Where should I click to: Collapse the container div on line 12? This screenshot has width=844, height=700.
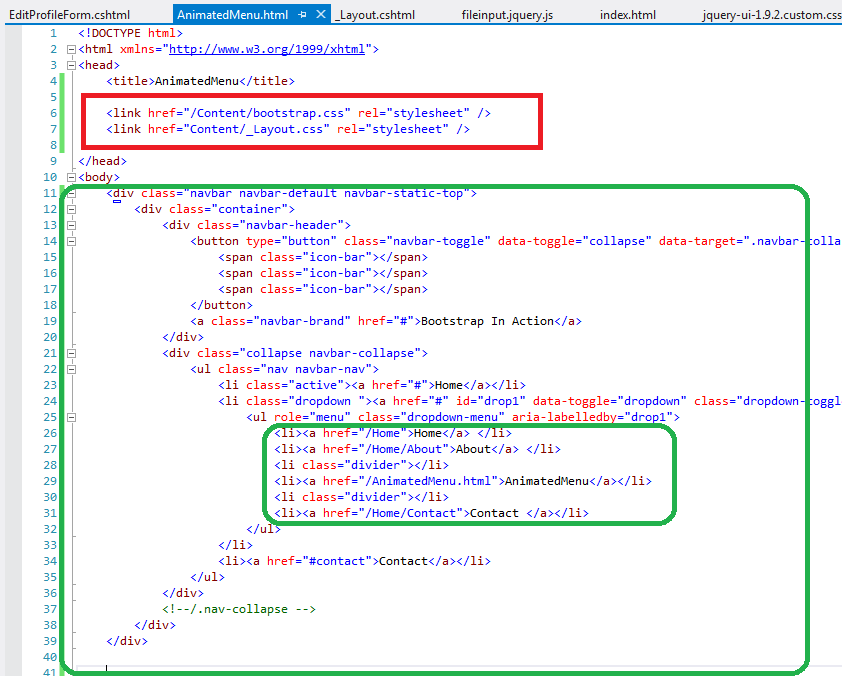71,209
